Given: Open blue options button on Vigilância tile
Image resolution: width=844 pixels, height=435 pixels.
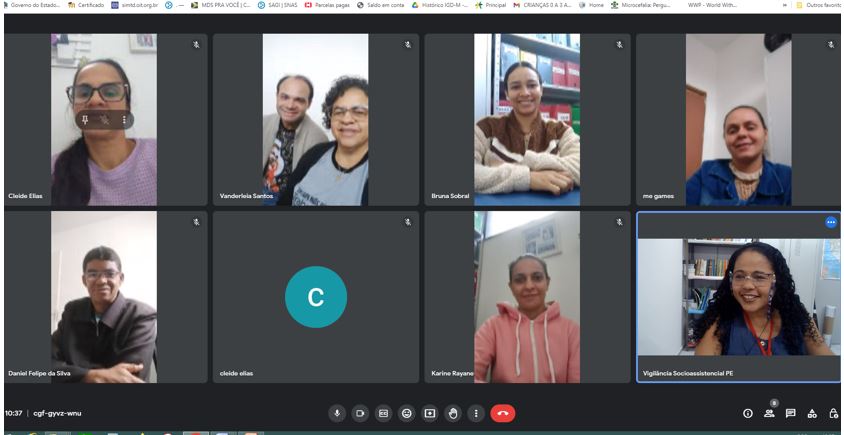Looking at the screenshot, I should (830, 222).
